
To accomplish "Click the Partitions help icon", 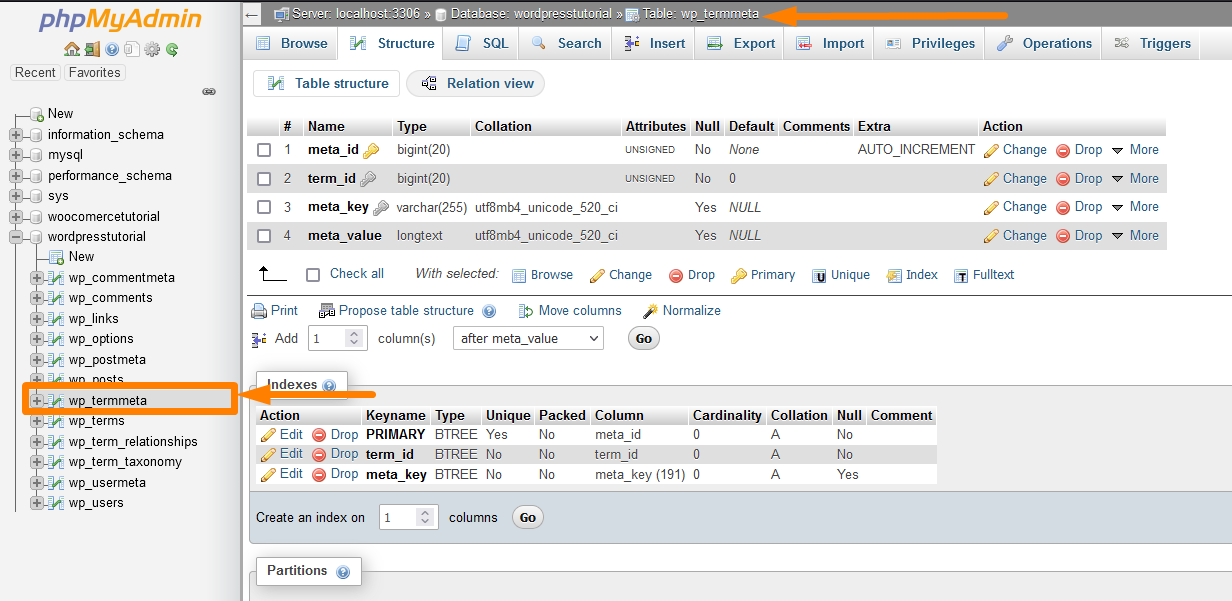I will [x=343, y=572].
